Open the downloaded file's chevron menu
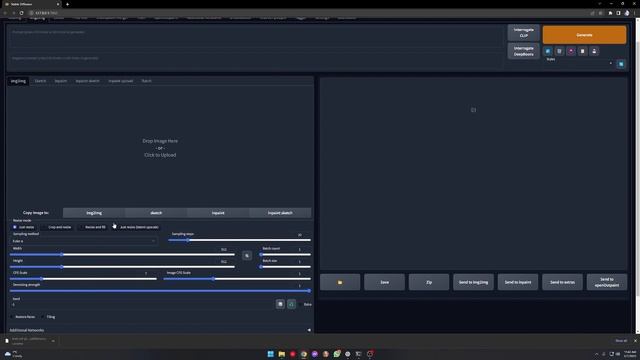 point(53,341)
